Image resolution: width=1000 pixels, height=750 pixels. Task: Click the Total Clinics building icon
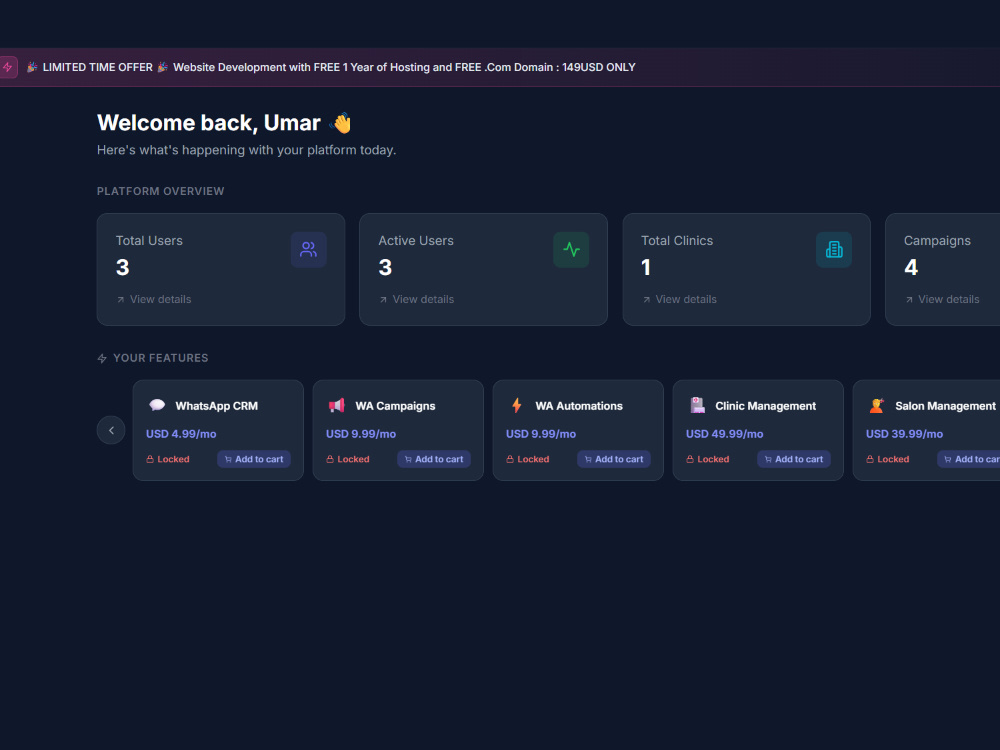[834, 249]
